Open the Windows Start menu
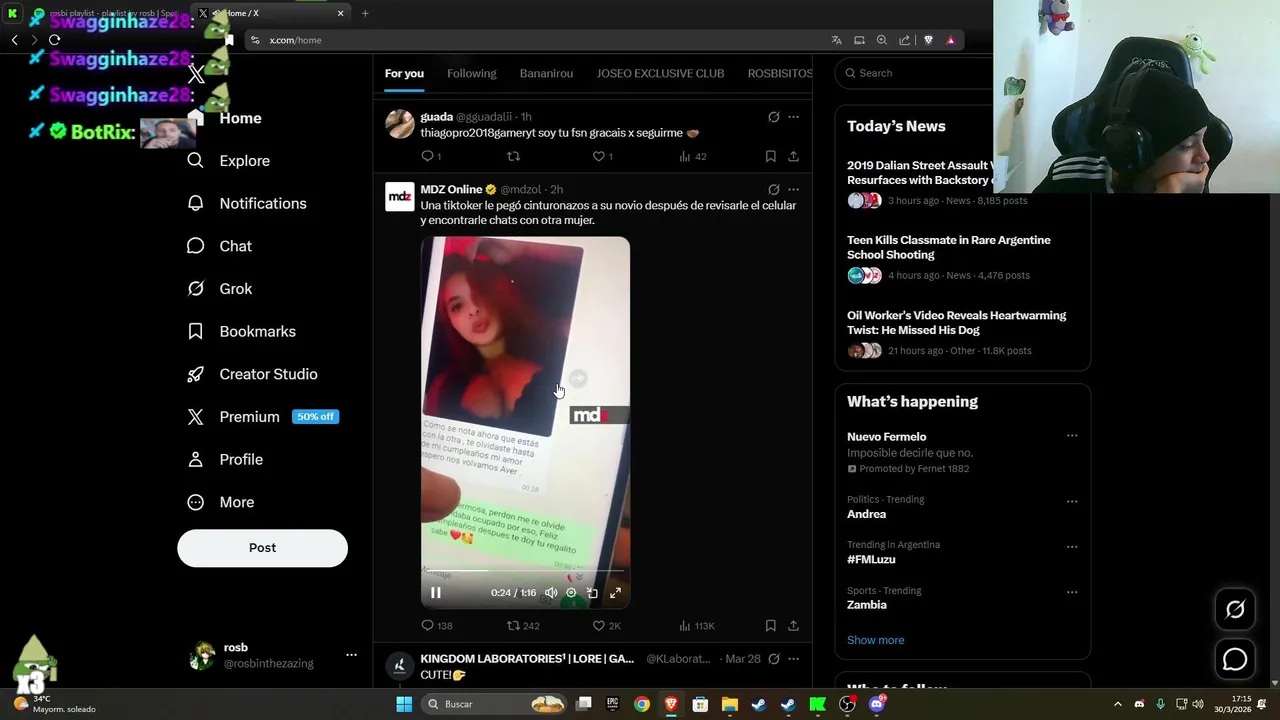 (404, 704)
